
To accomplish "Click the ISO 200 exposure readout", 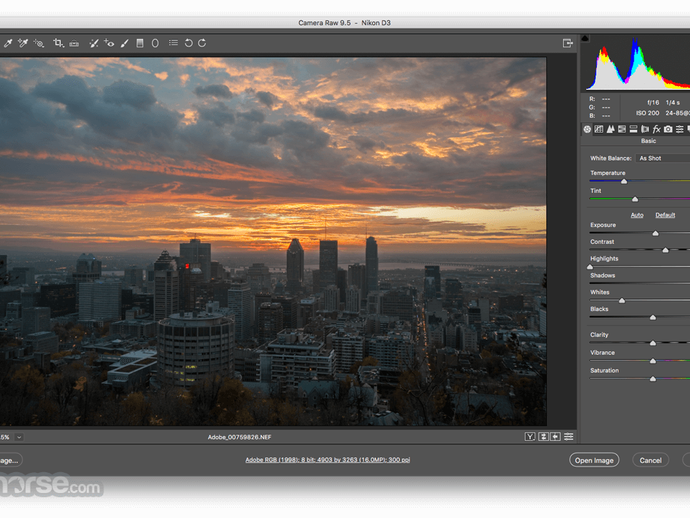I will tap(647, 113).
